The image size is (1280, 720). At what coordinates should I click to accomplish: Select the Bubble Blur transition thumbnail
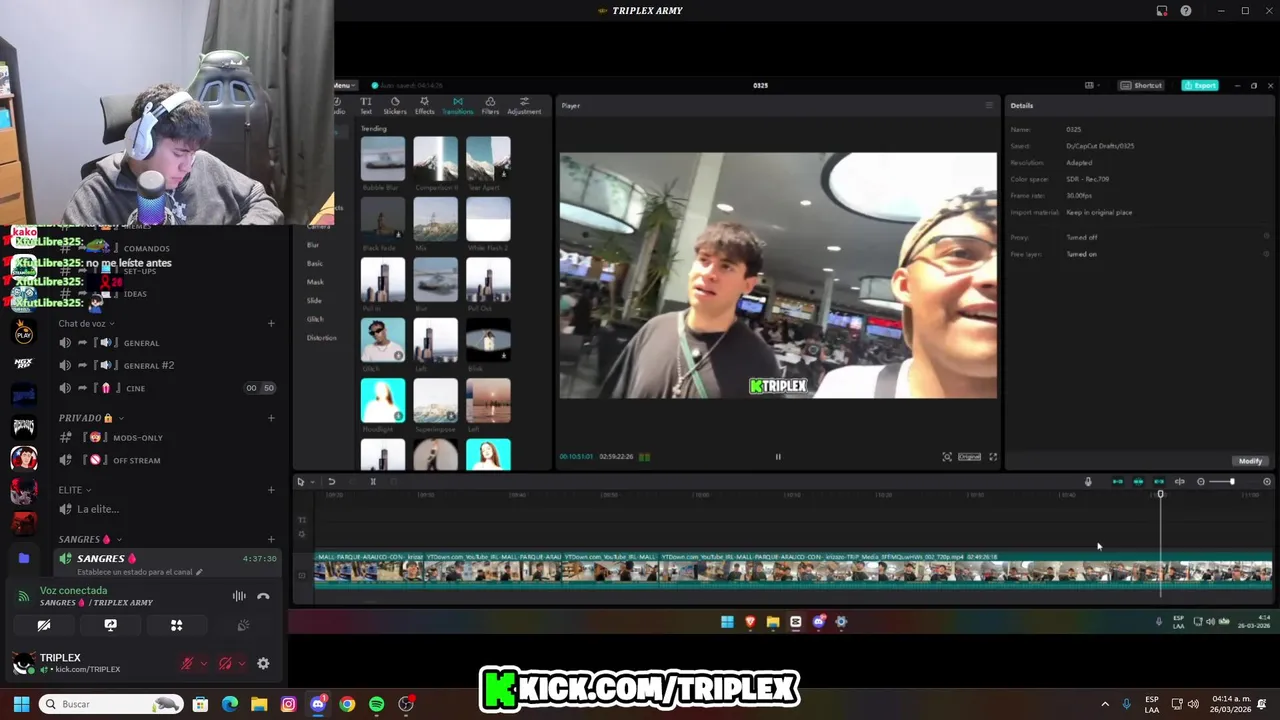[383, 159]
